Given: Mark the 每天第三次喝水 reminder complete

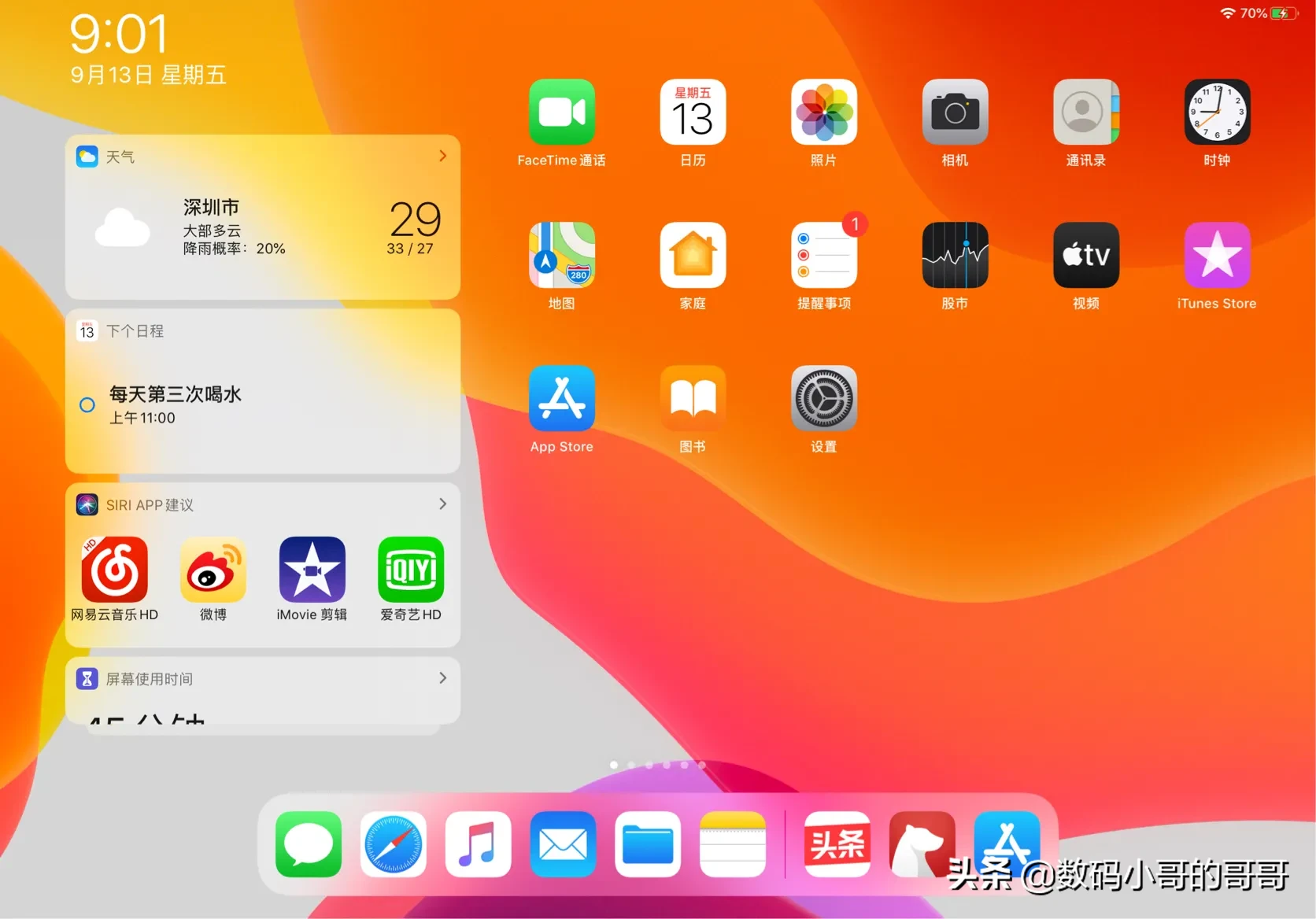Looking at the screenshot, I should coord(87,404).
